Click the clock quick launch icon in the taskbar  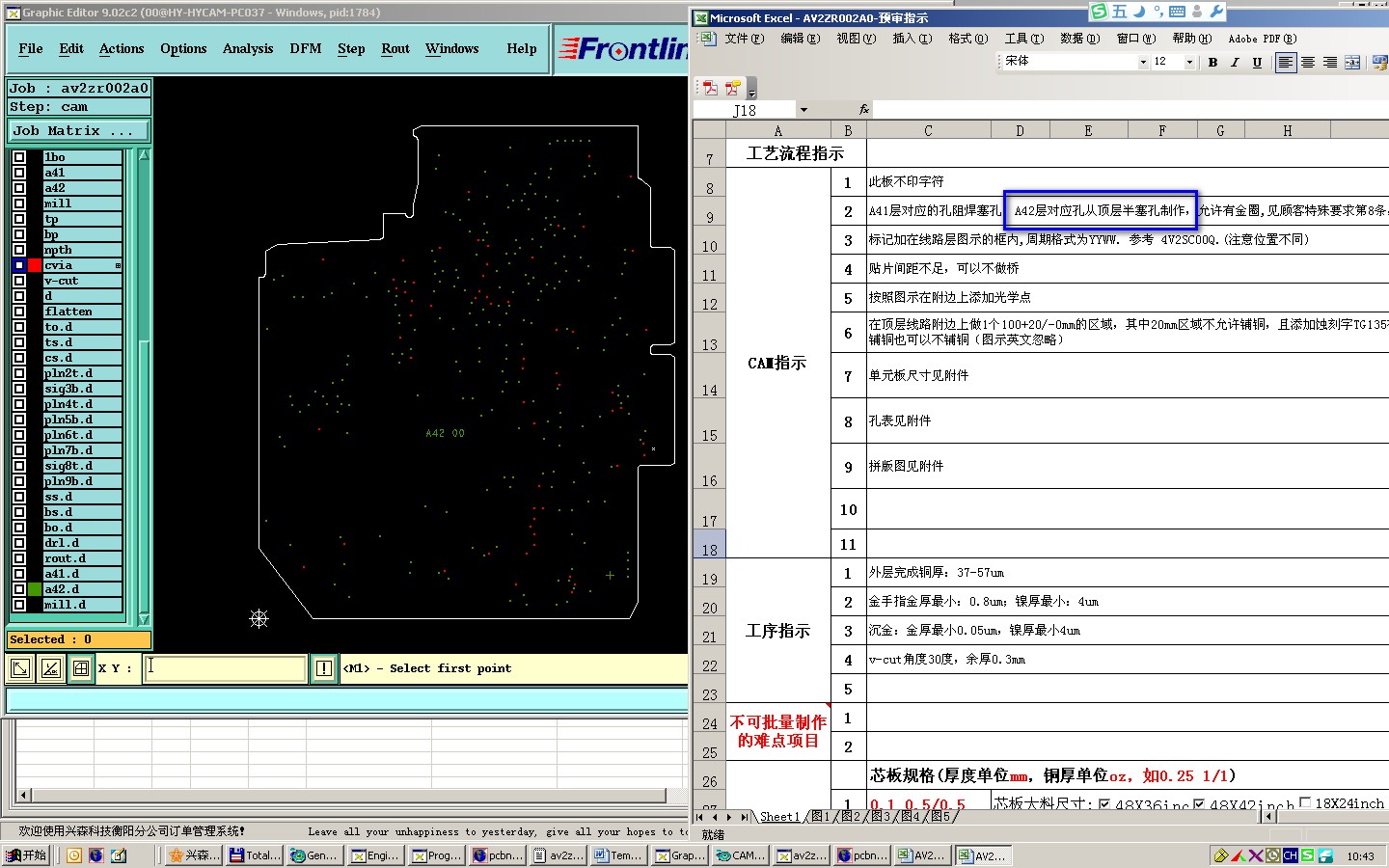(74, 855)
